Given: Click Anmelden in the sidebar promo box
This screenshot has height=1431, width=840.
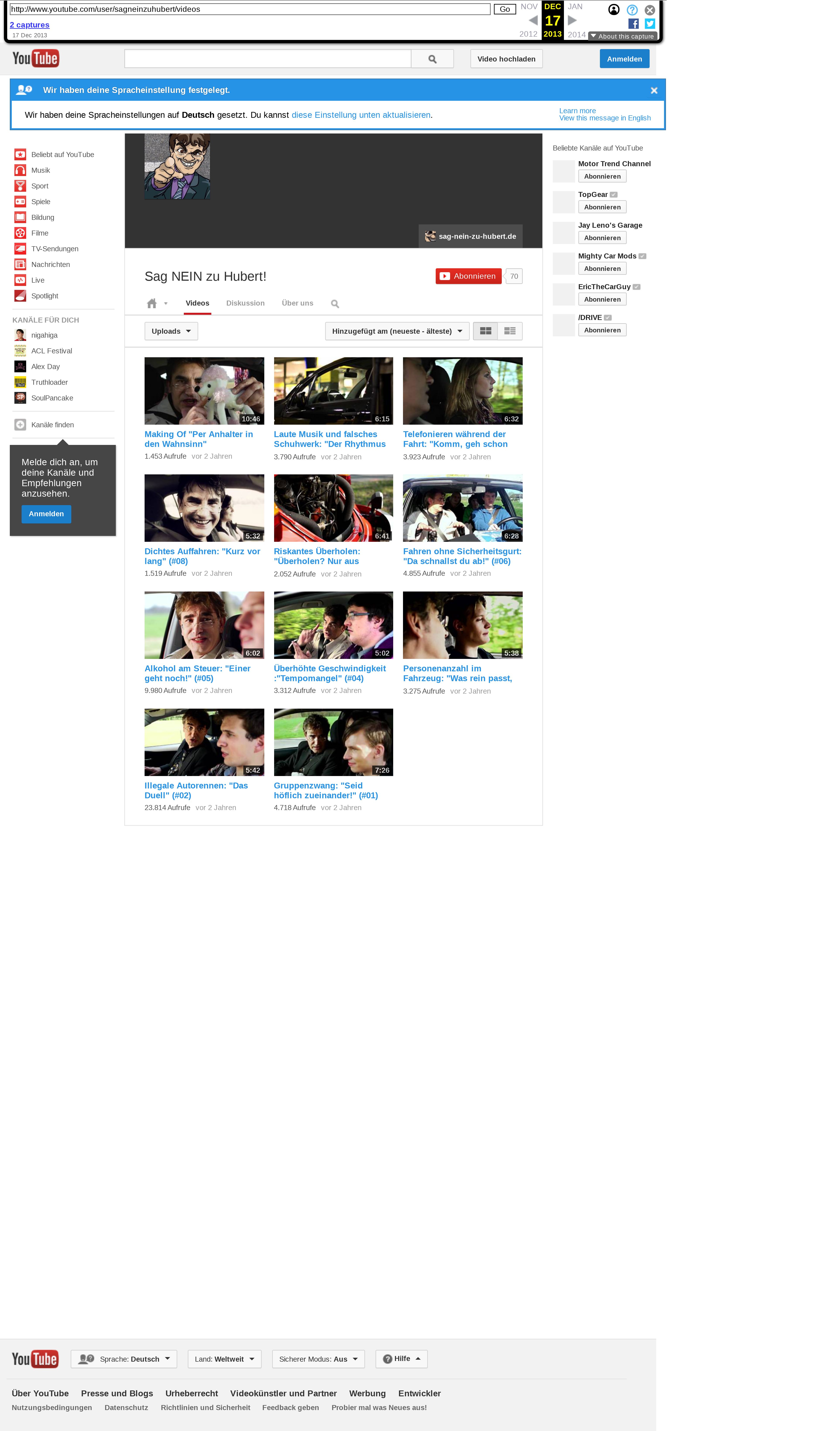Looking at the screenshot, I should (46, 513).
